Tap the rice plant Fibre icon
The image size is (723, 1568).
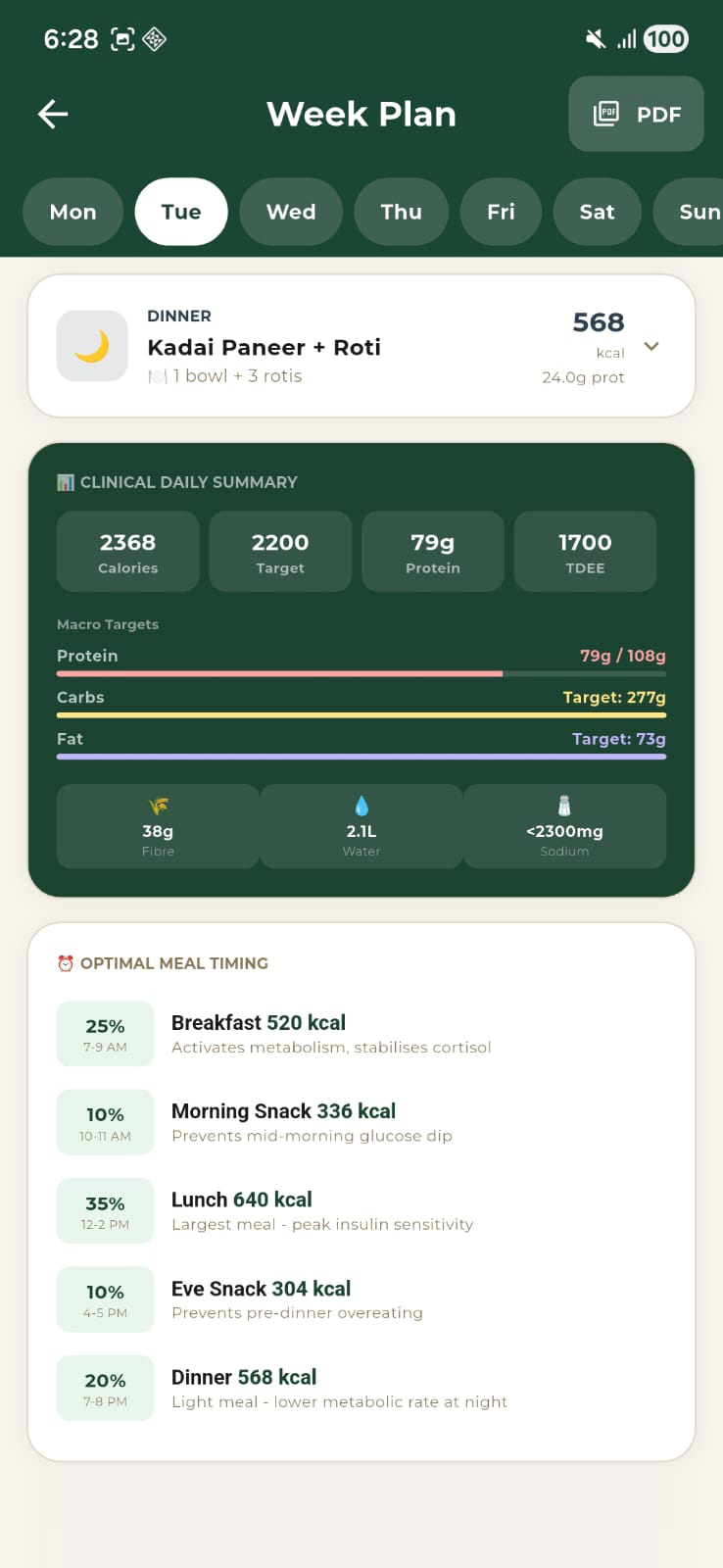click(158, 805)
